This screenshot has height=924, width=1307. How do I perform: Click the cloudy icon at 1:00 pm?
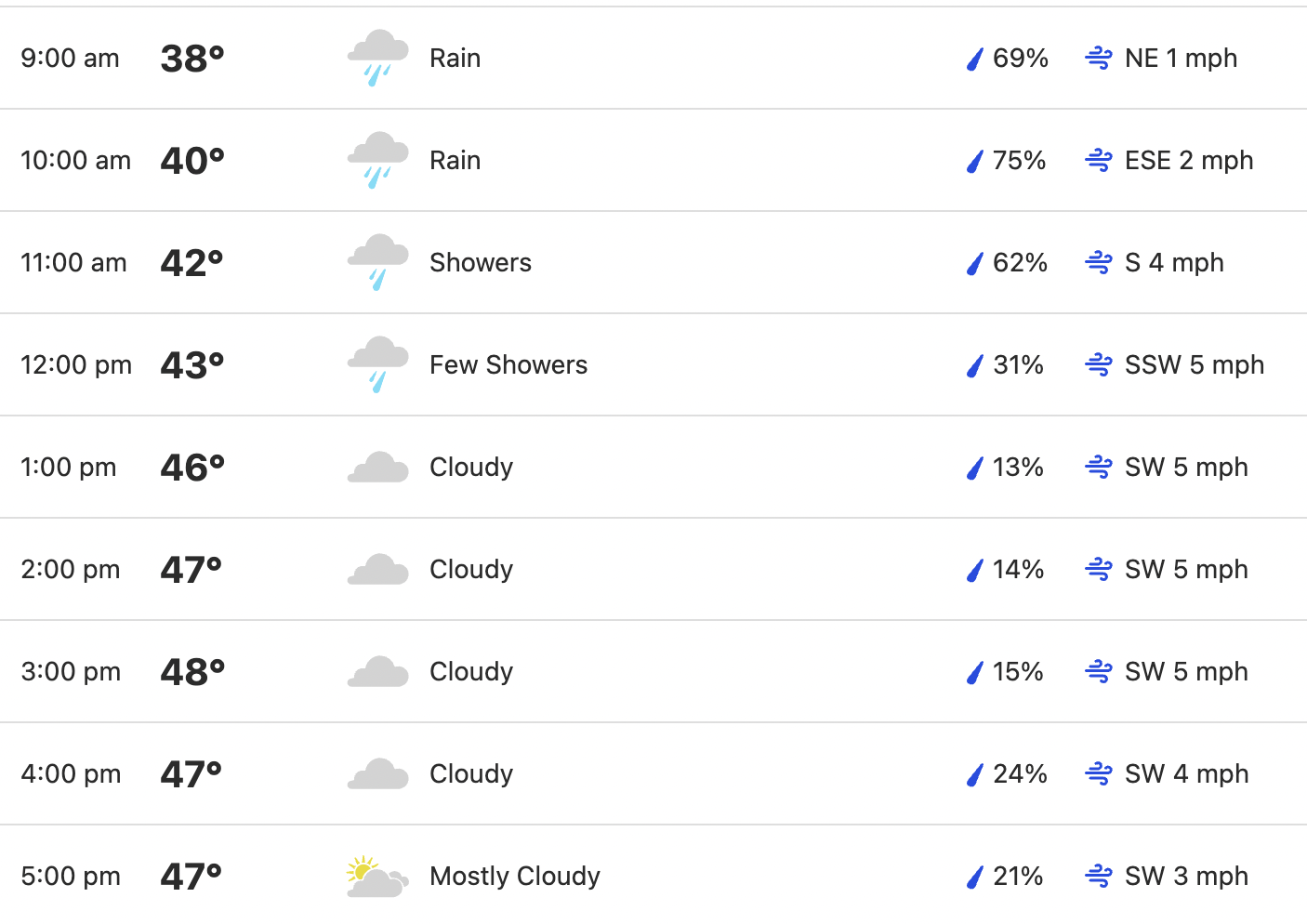pyautogui.click(x=377, y=467)
